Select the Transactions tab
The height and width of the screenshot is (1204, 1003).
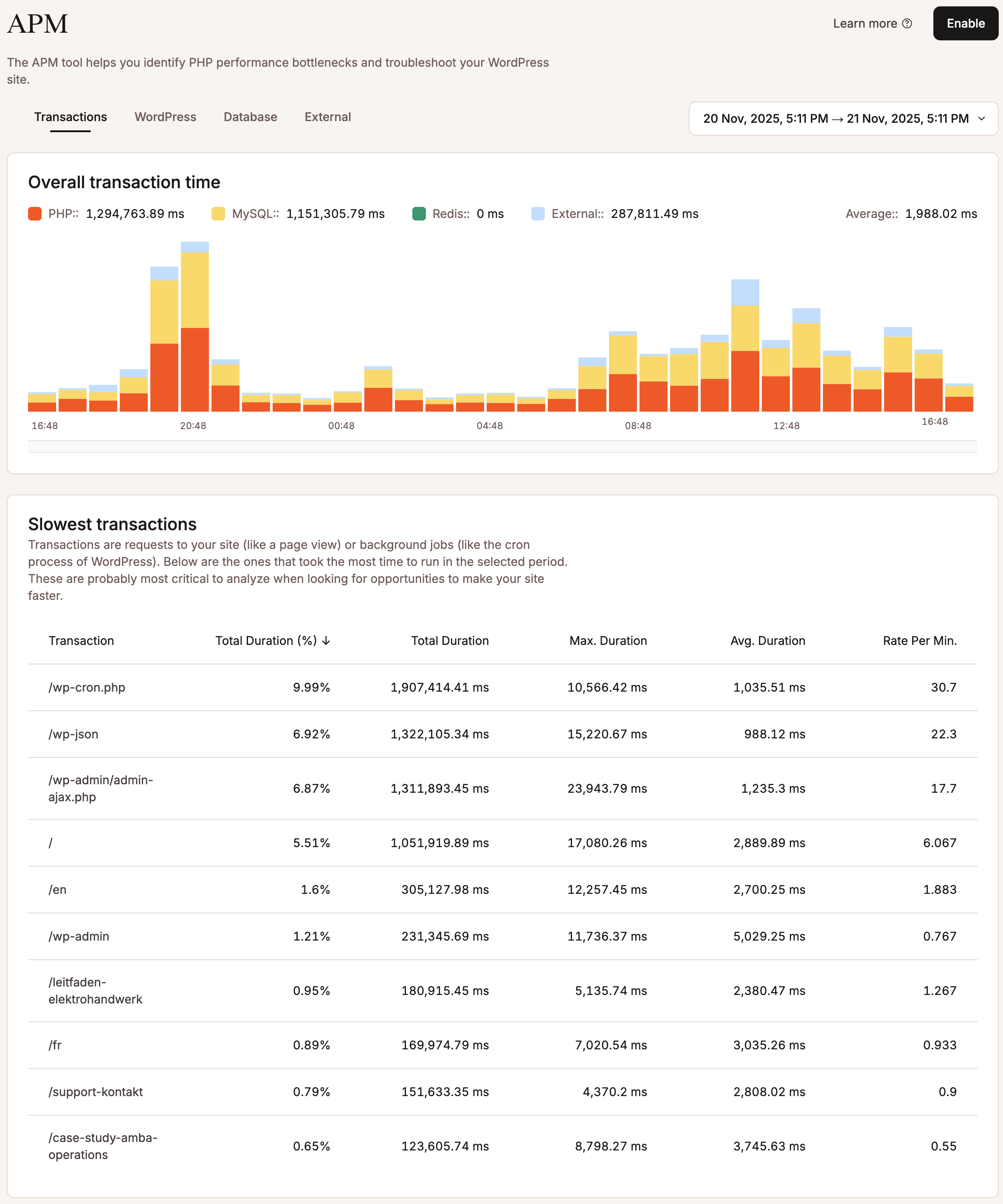pyautogui.click(x=70, y=117)
